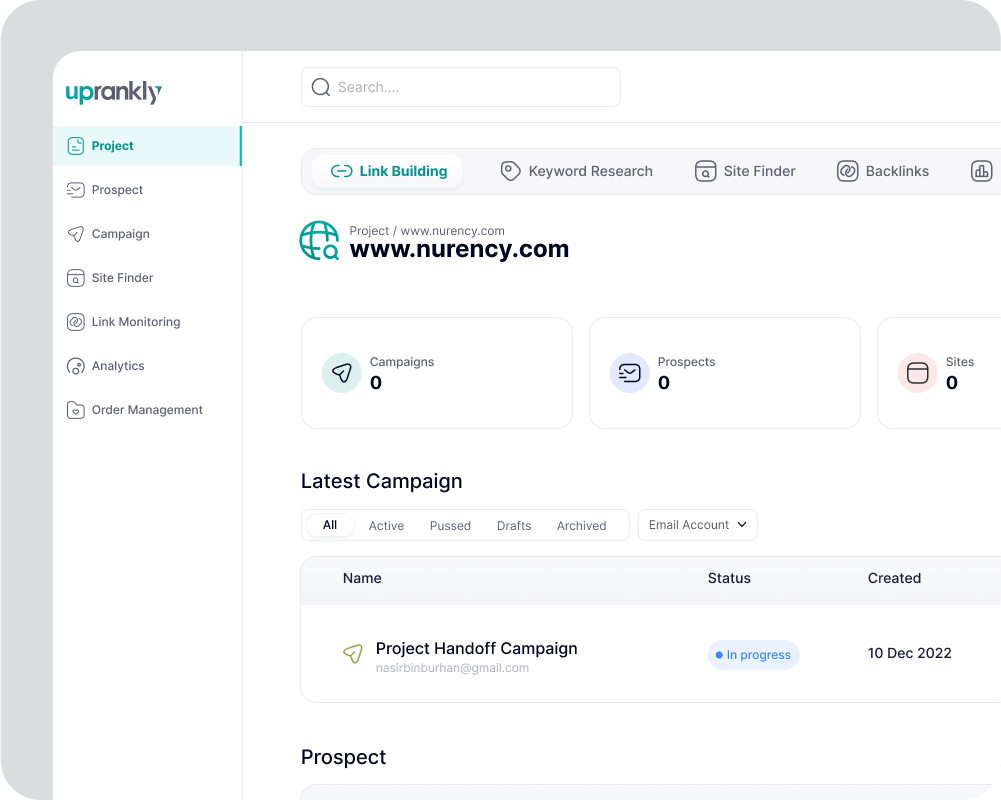1001x800 pixels.
Task: Filter campaigns by Active
Action: coord(386,526)
